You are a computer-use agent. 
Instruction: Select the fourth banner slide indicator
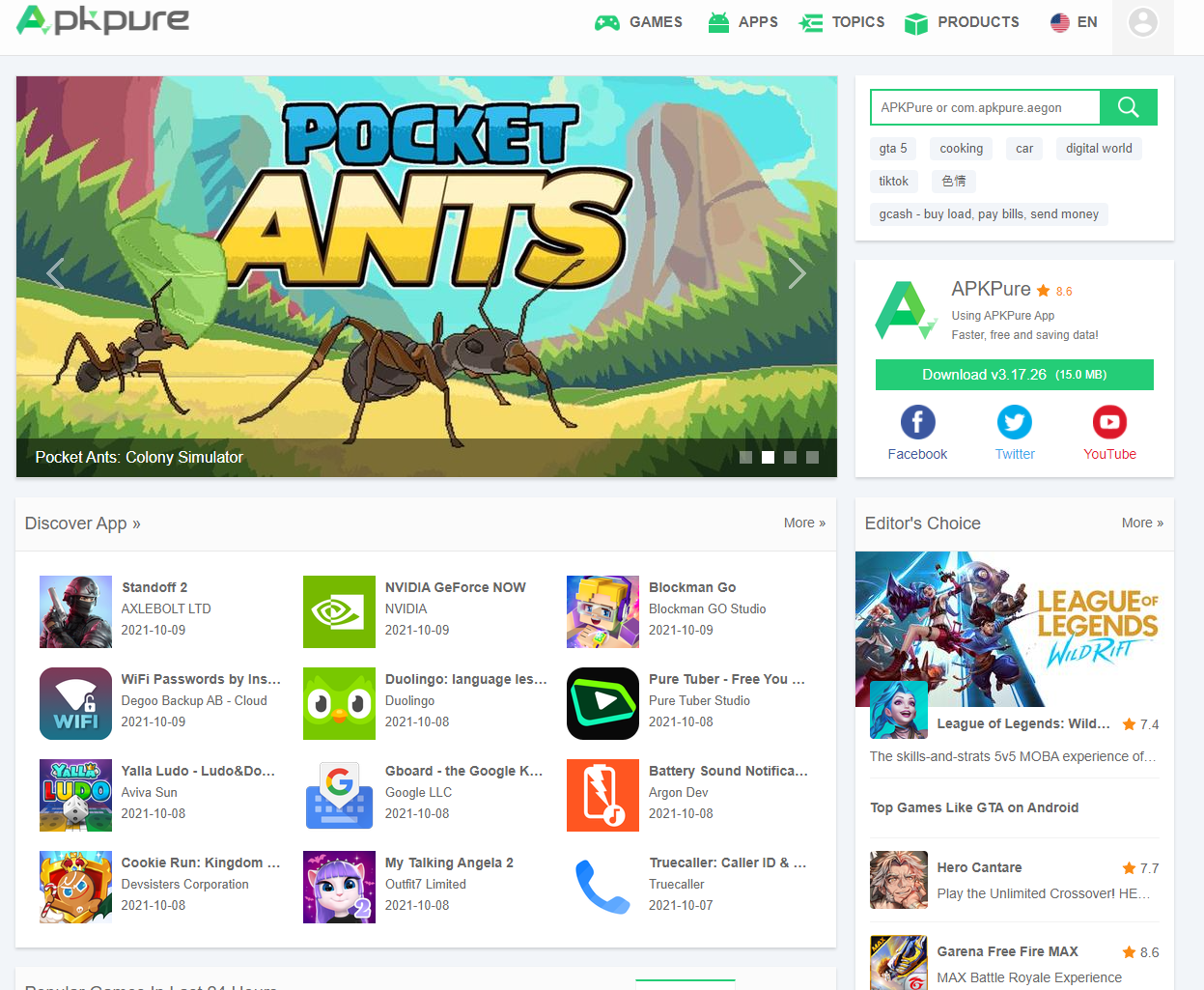[812, 457]
